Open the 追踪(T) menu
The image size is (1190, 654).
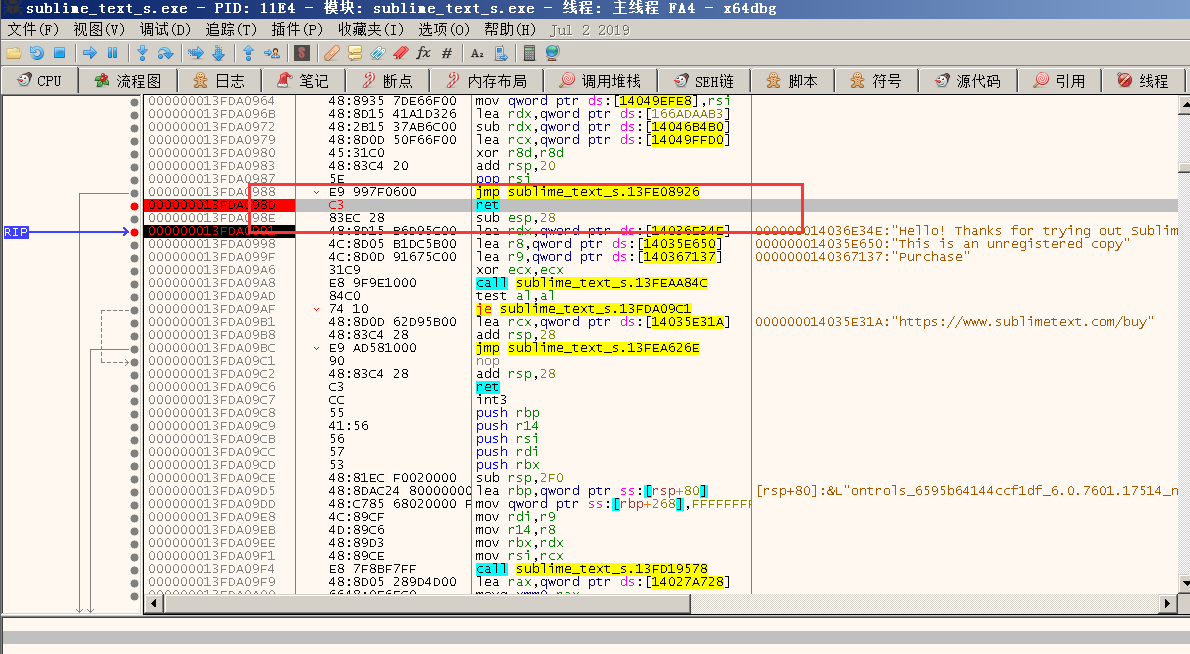(231, 30)
